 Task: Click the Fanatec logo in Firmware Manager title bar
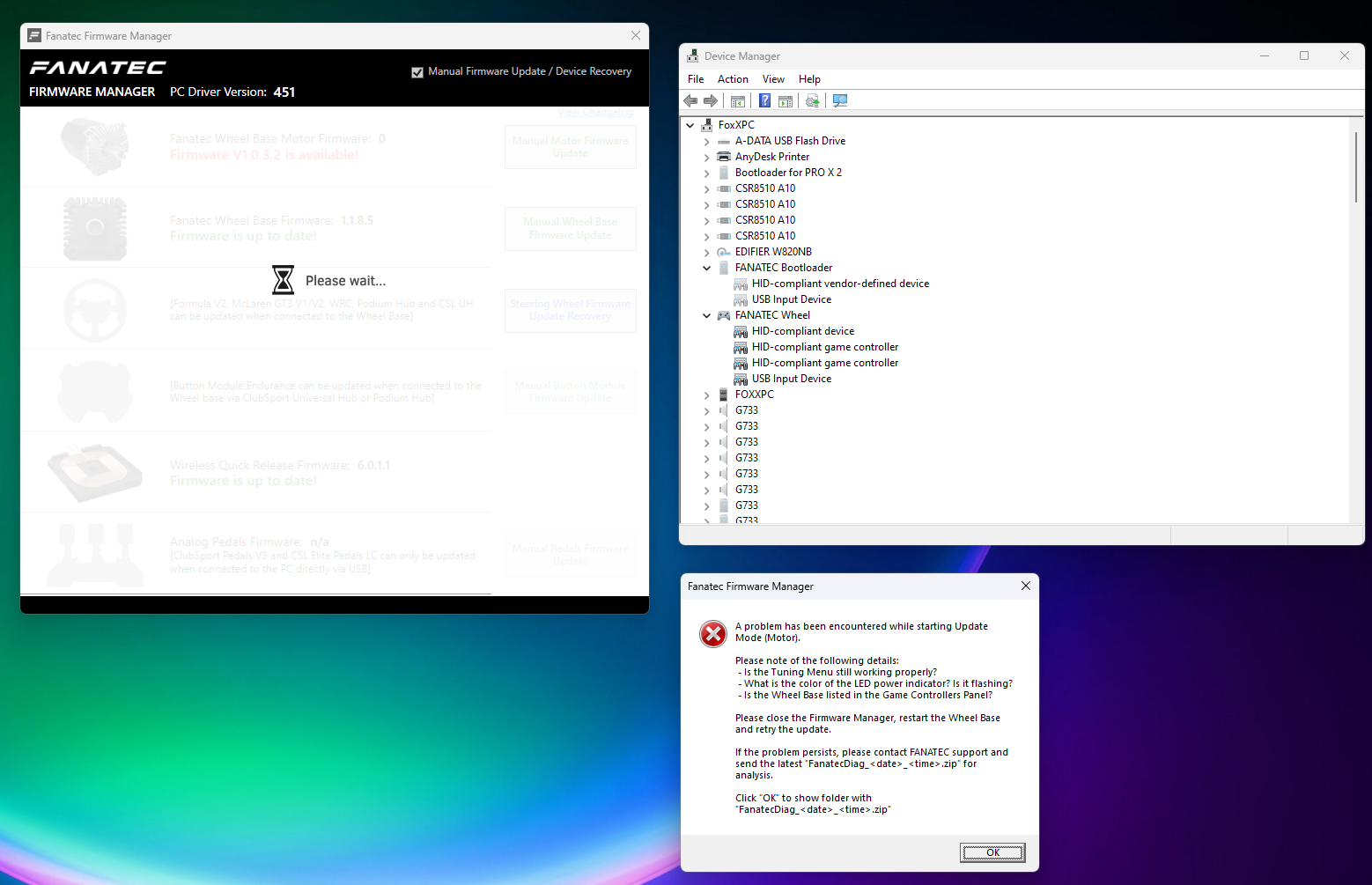pyautogui.click(x=34, y=35)
